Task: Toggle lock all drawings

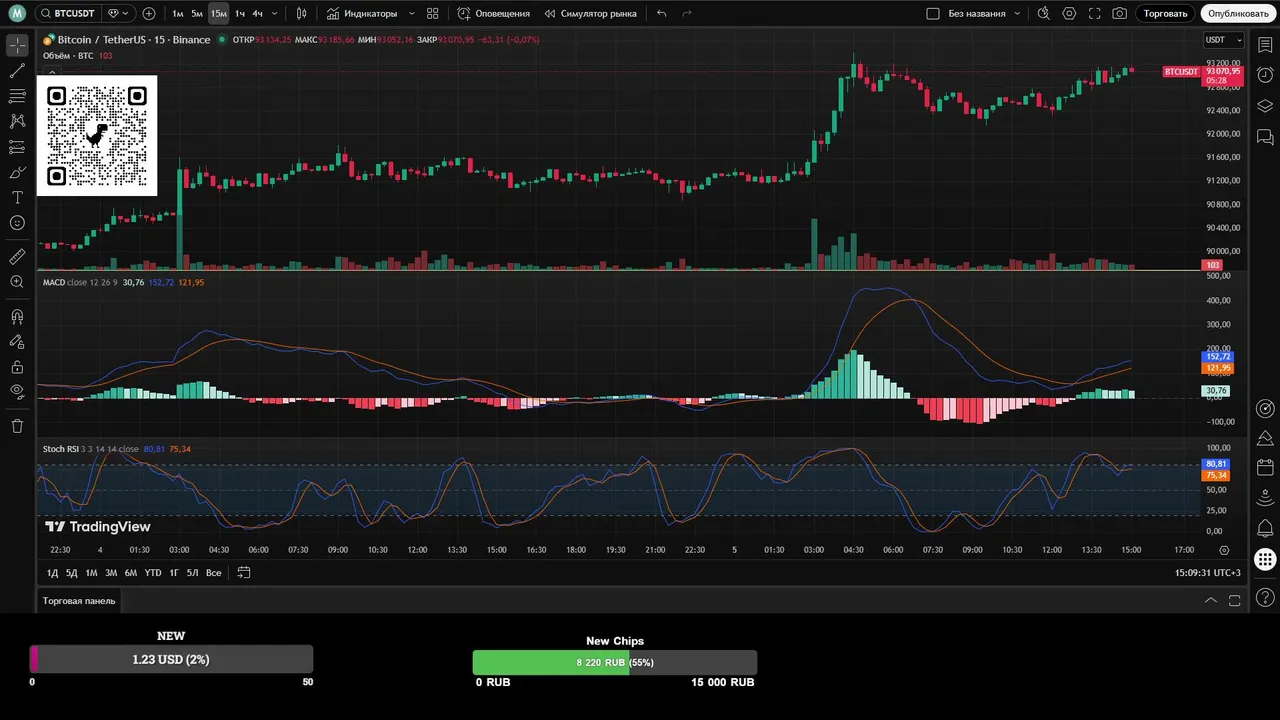Action: [17, 368]
